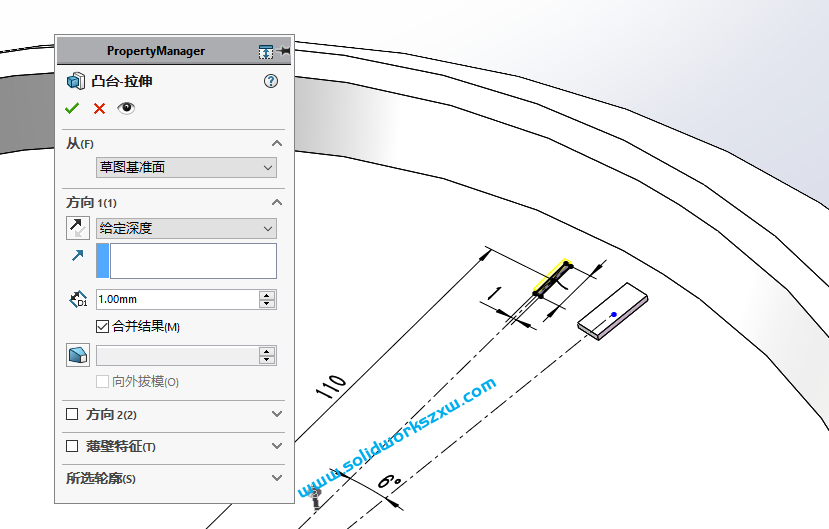The image size is (829, 529).
Task: Click the yellow highlighted sketch profile
Action: (552, 277)
